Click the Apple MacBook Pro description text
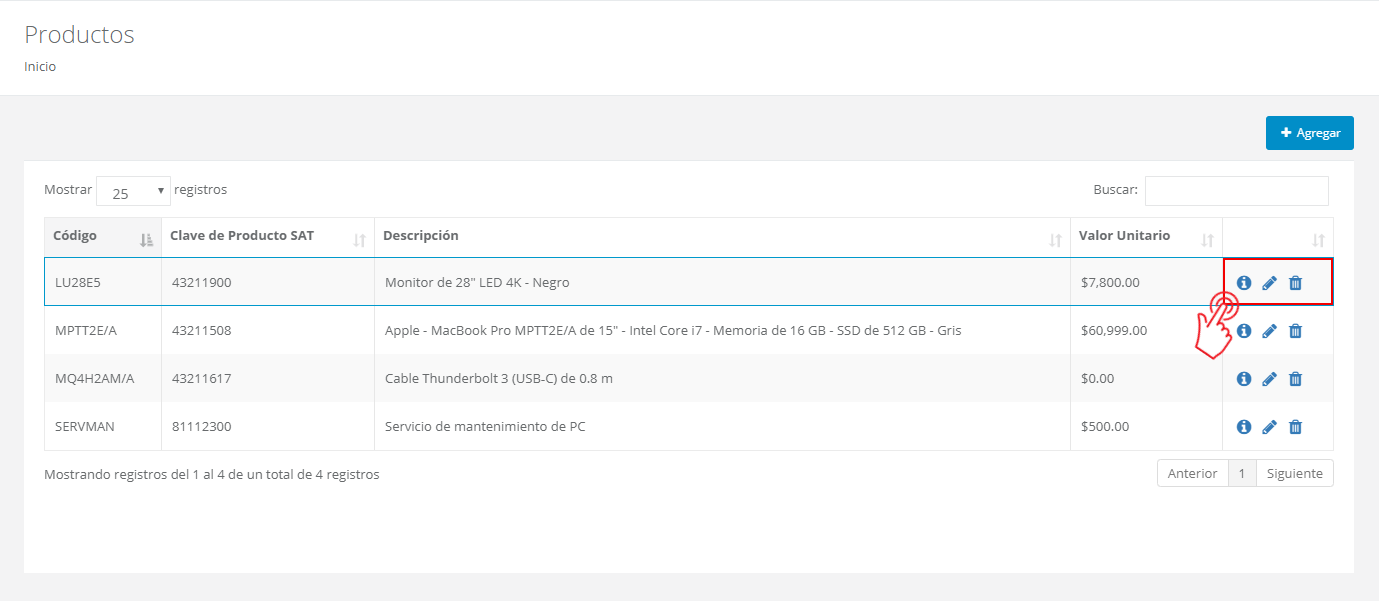 [673, 331]
